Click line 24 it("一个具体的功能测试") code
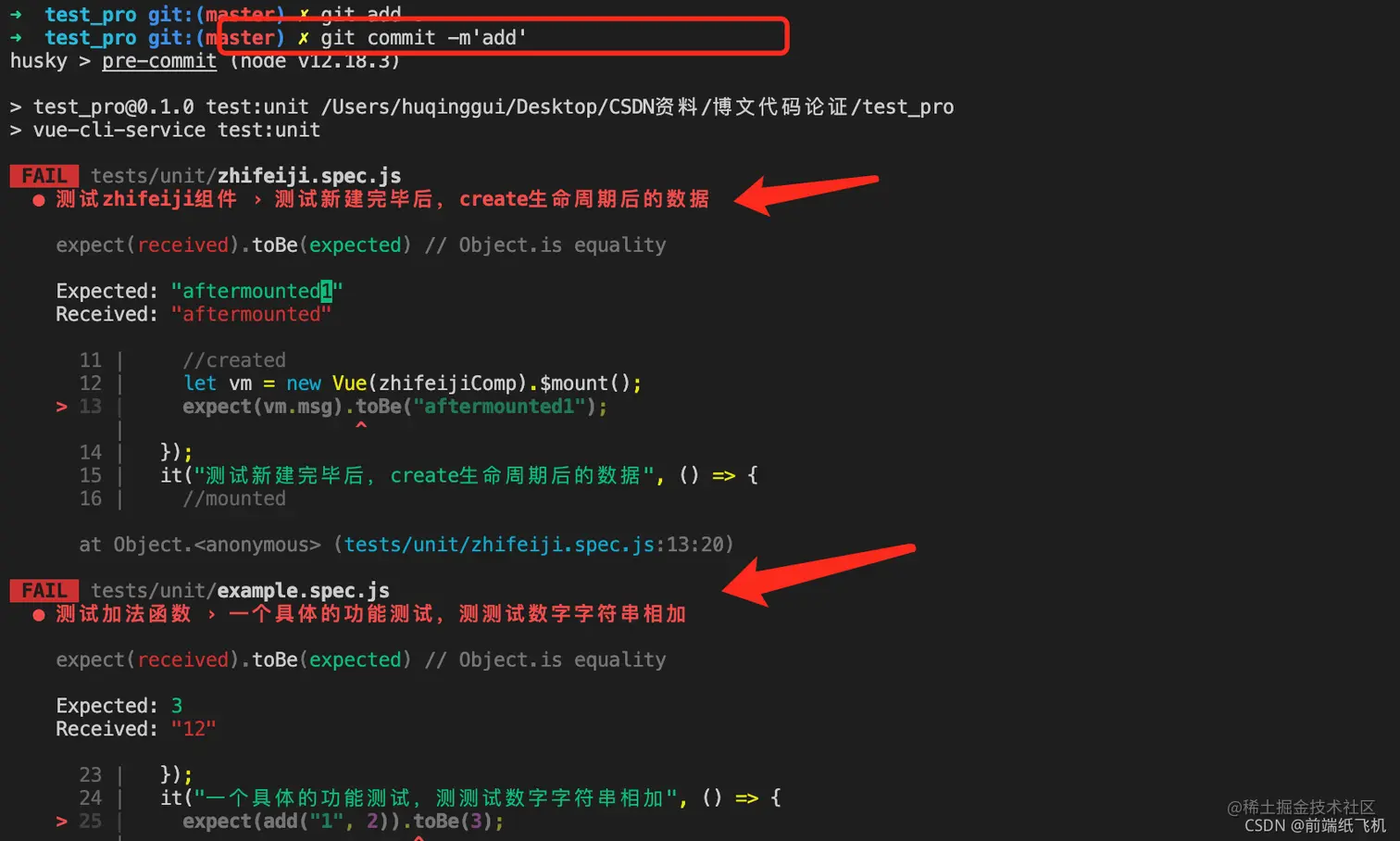 tap(470, 798)
